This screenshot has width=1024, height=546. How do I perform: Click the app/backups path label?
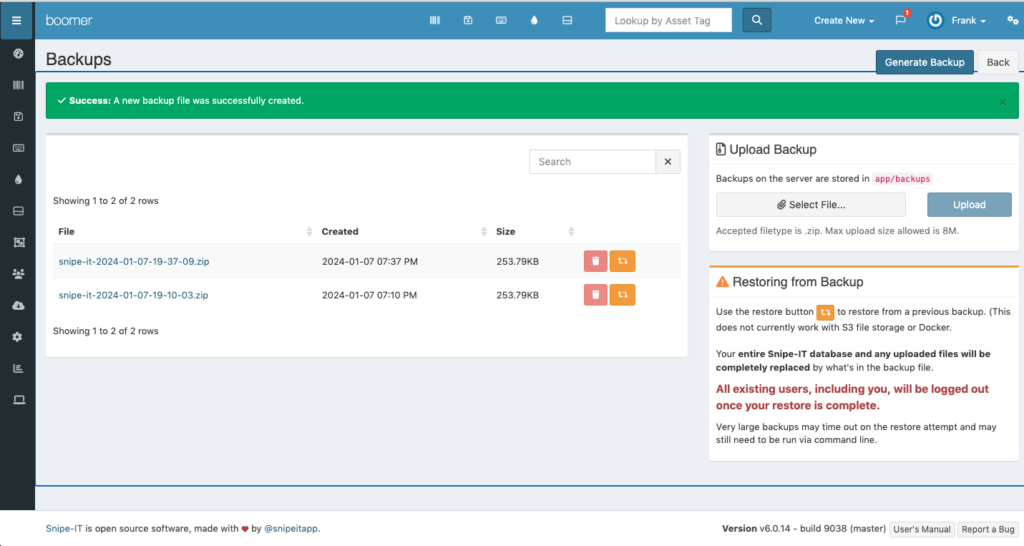(903, 179)
